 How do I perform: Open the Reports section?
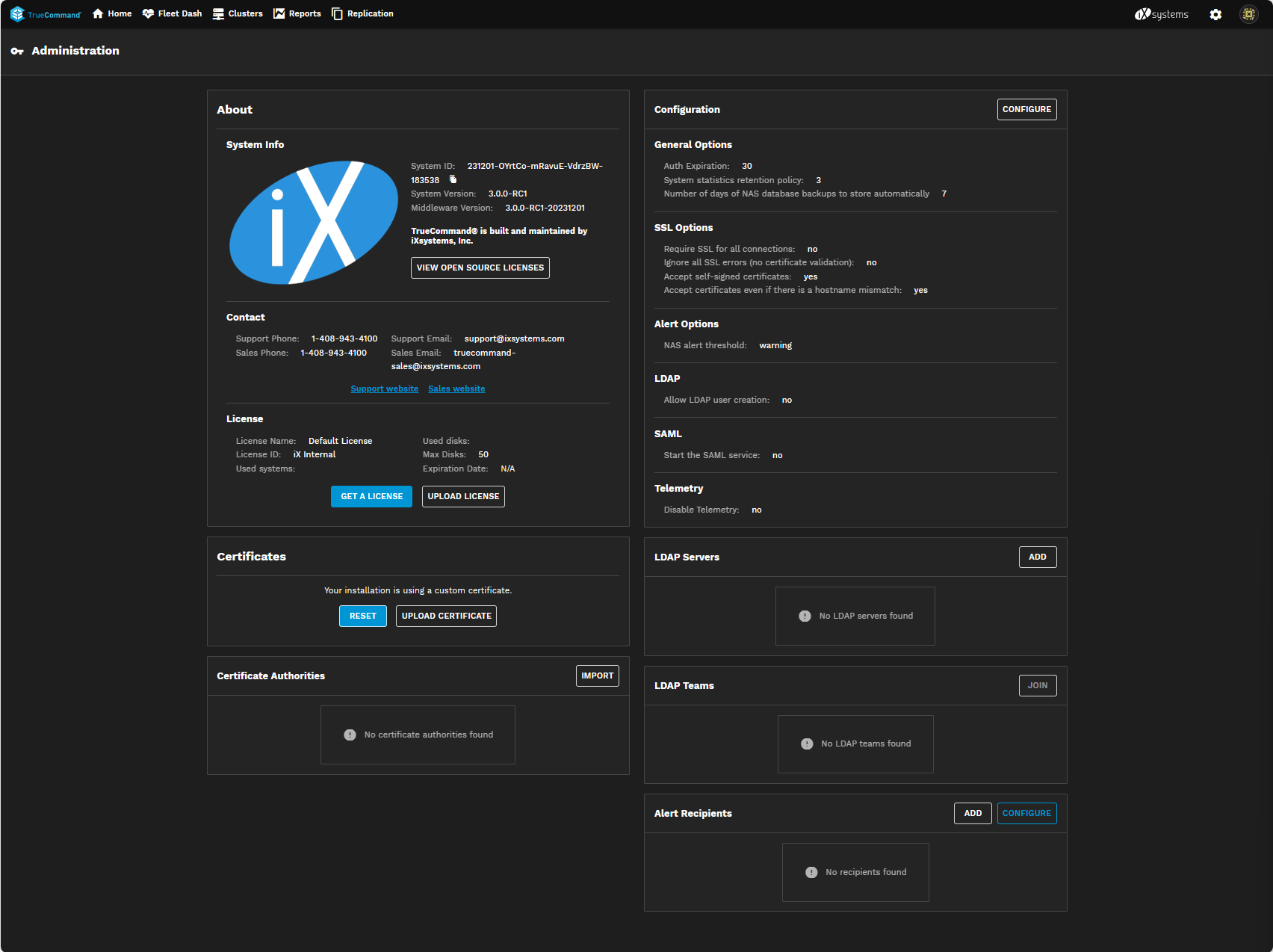click(297, 14)
